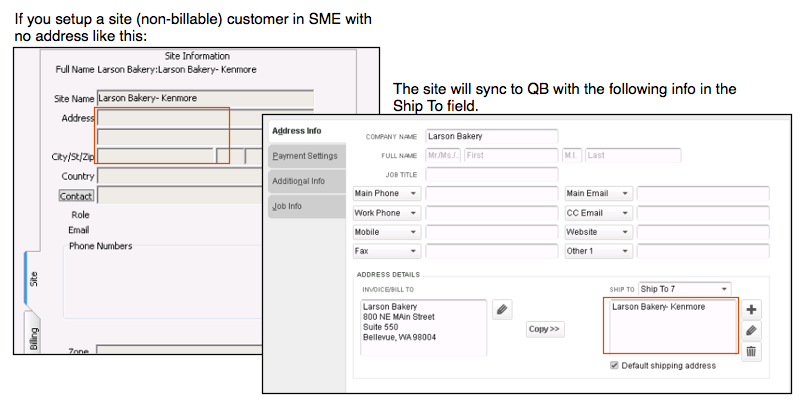Open the Fax field type dropdown
This screenshot has height=400, width=803.
pyautogui.click(x=386, y=251)
